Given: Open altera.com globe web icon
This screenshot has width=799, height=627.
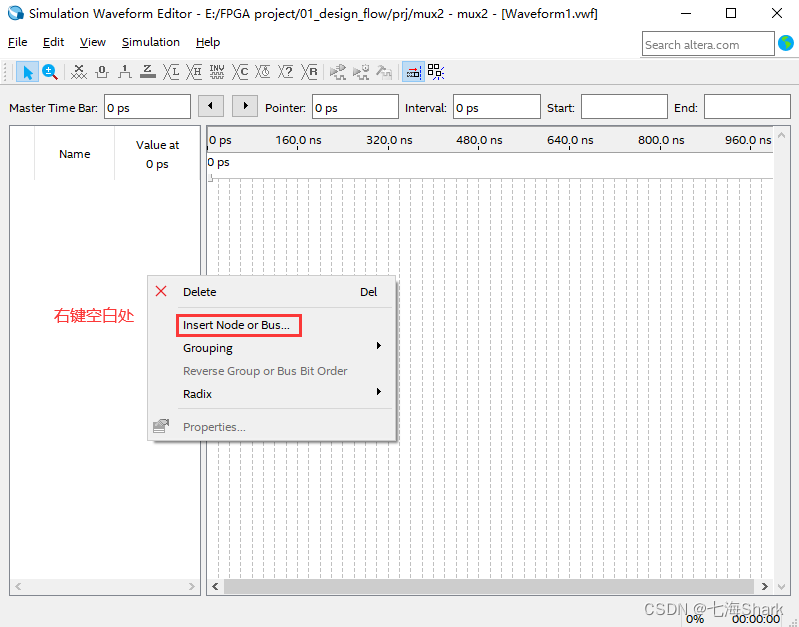Looking at the screenshot, I should 786,43.
